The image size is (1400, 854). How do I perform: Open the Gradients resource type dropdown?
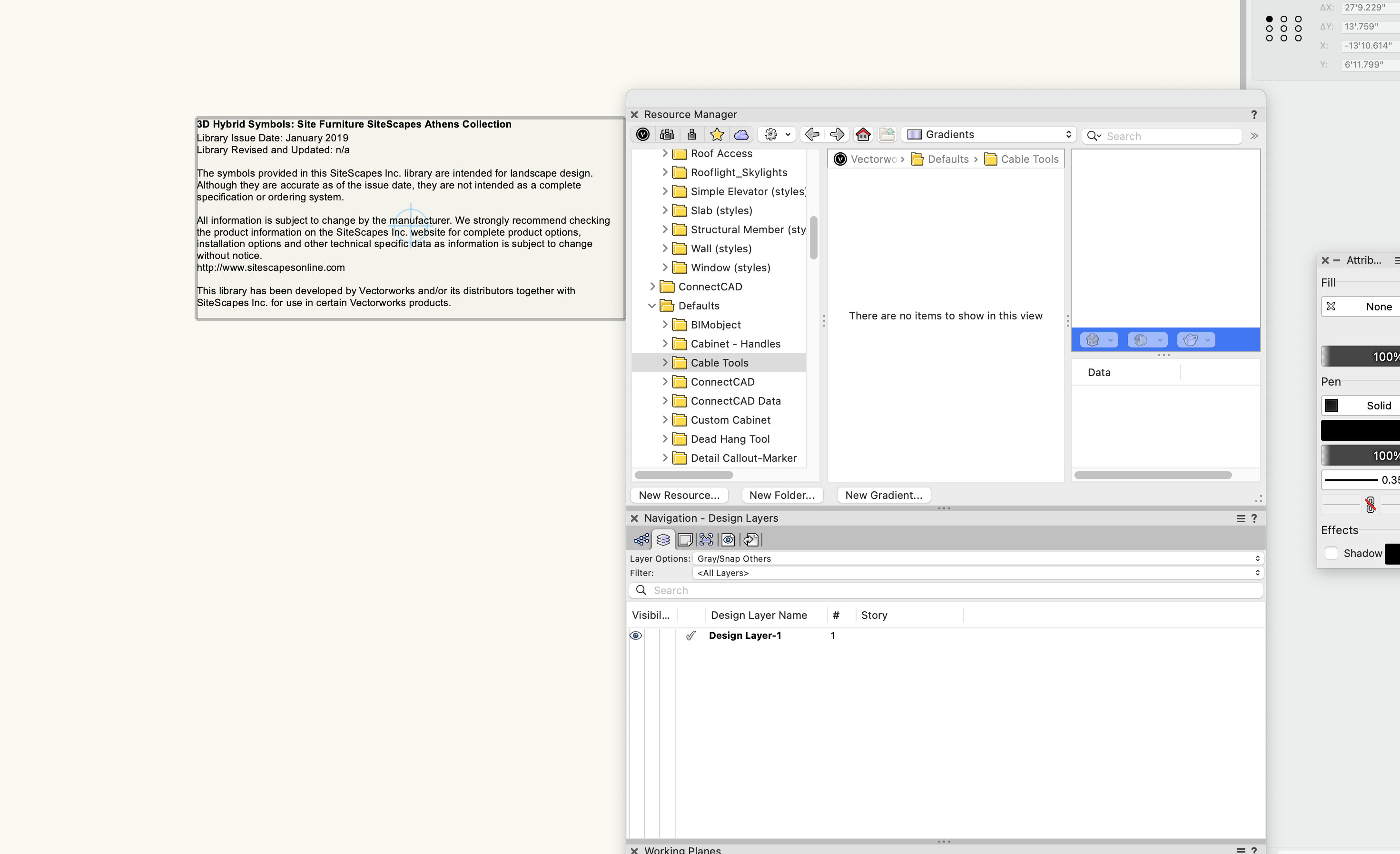989,134
